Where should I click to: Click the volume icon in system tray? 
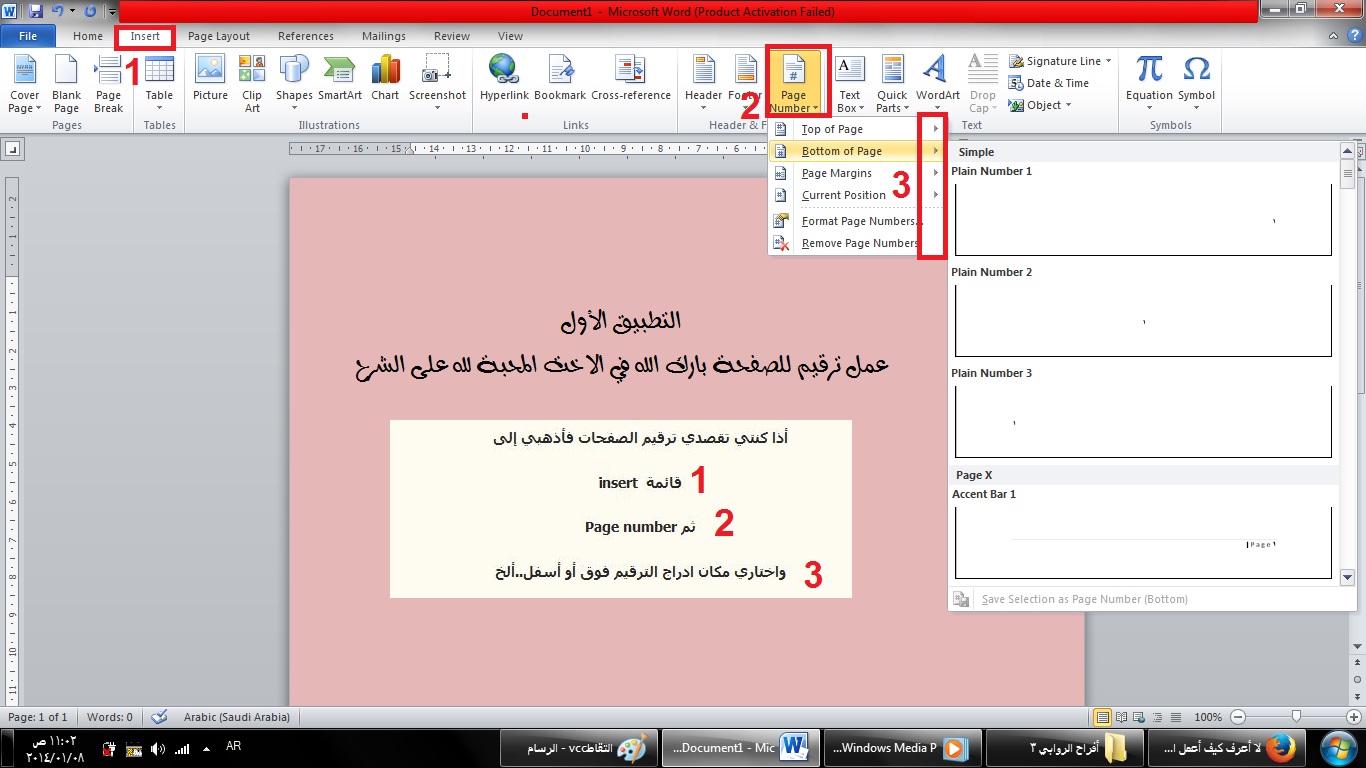[x=159, y=748]
